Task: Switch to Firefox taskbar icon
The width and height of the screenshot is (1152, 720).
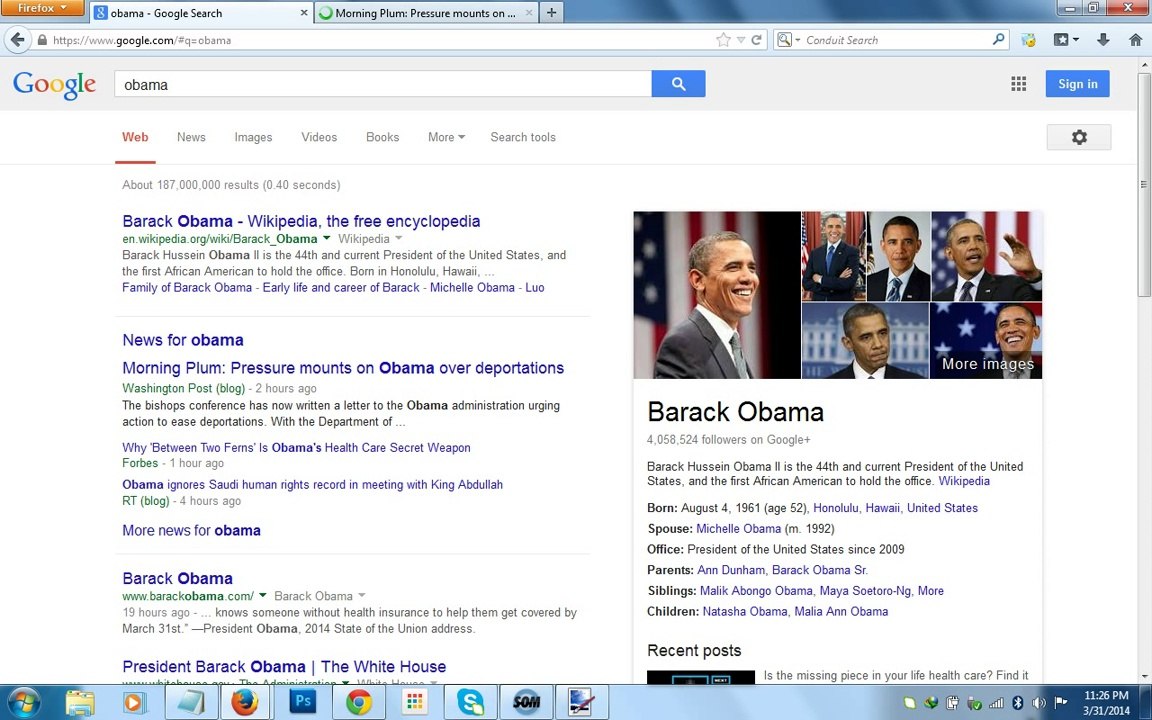Action: 245,702
